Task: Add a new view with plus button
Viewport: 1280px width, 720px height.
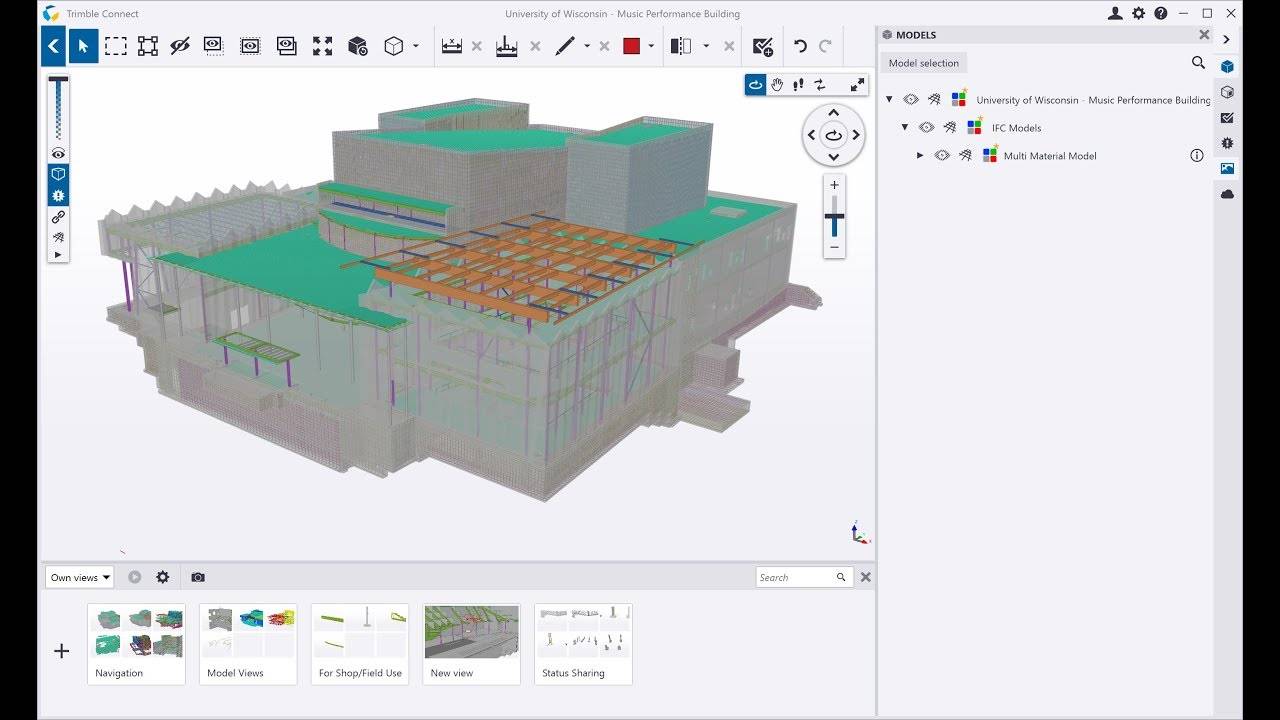Action: 62,651
